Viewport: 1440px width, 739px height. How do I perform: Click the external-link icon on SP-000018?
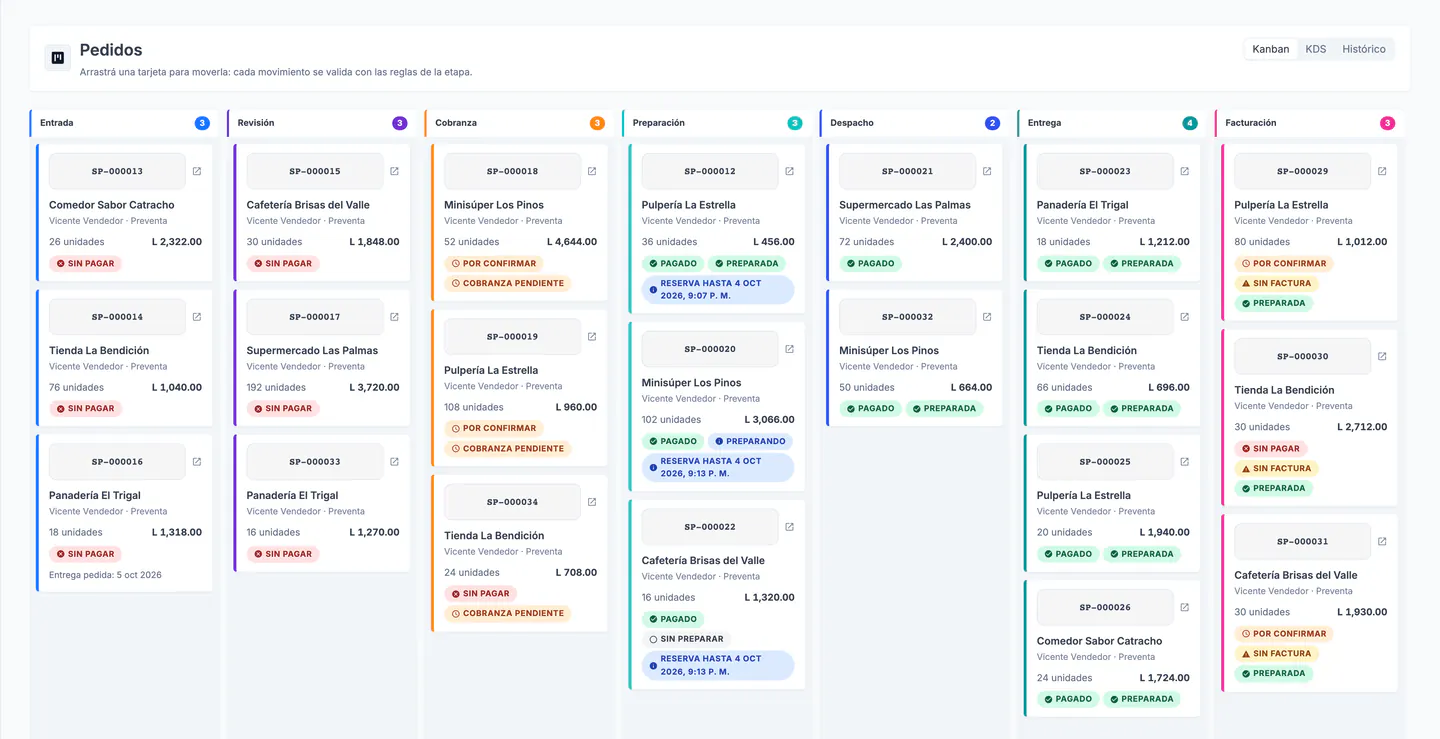click(592, 171)
